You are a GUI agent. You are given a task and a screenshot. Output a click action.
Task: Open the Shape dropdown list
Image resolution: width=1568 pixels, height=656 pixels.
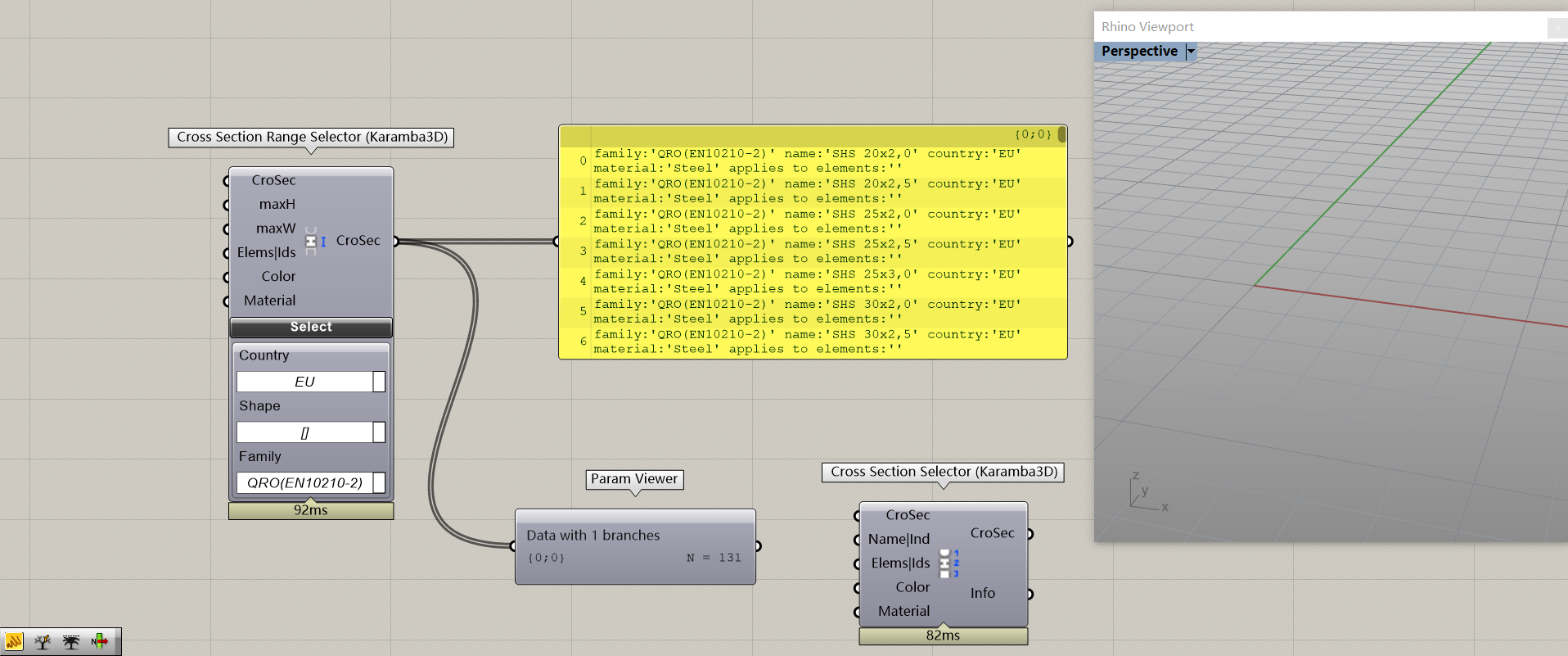coord(379,432)
